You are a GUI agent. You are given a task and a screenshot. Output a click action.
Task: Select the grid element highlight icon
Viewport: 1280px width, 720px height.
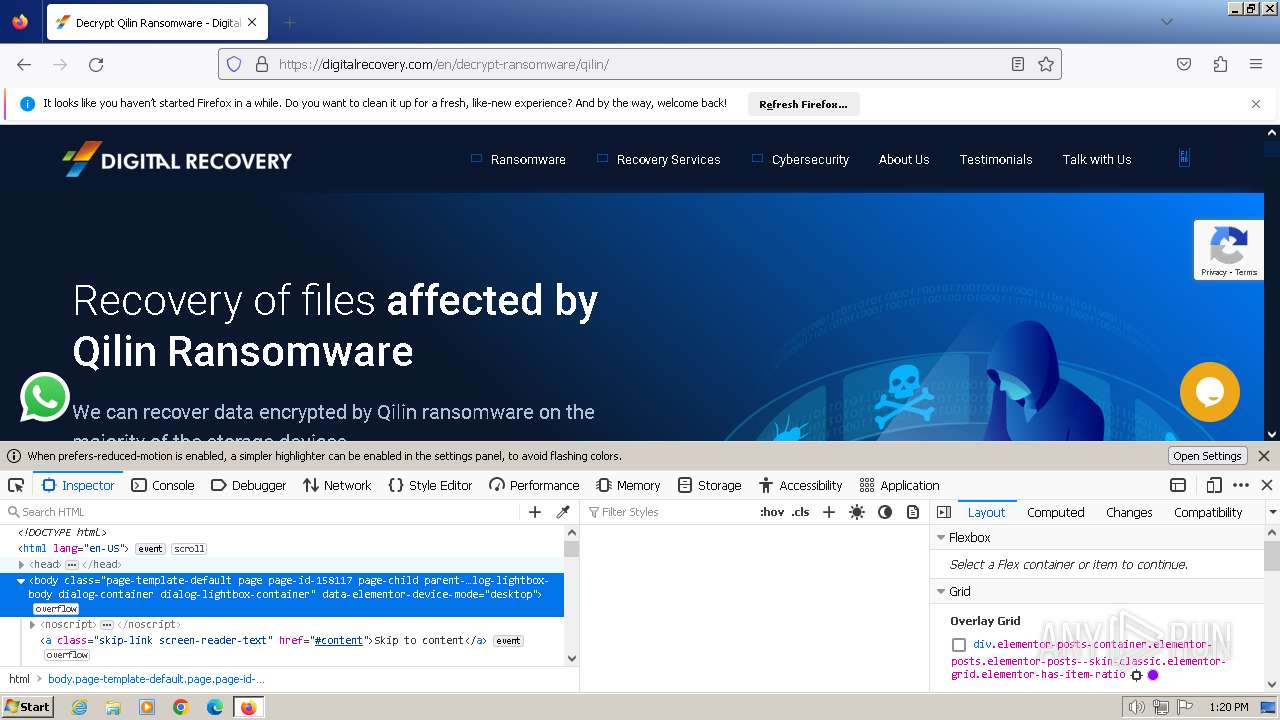coord(1136,675)
